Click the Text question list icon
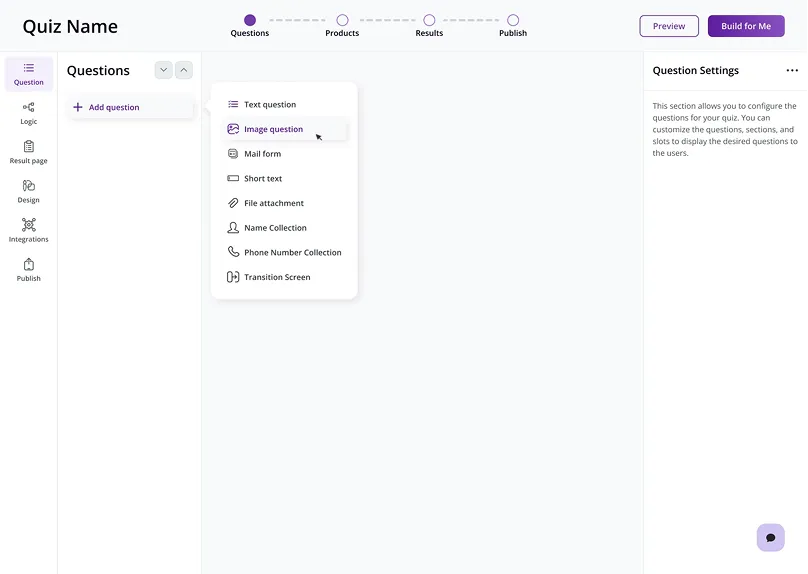This screenshot has width=808, height=574. click(233, 104)
